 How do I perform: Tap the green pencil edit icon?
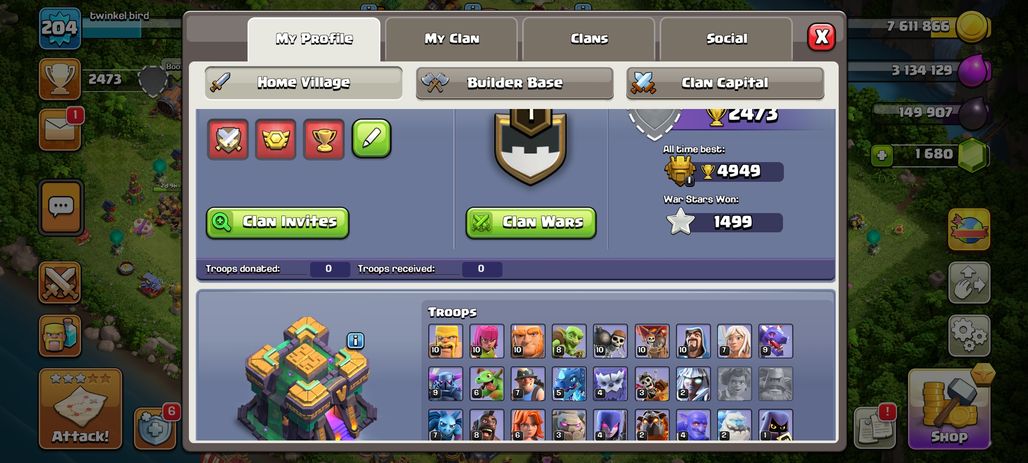[372, 138]
